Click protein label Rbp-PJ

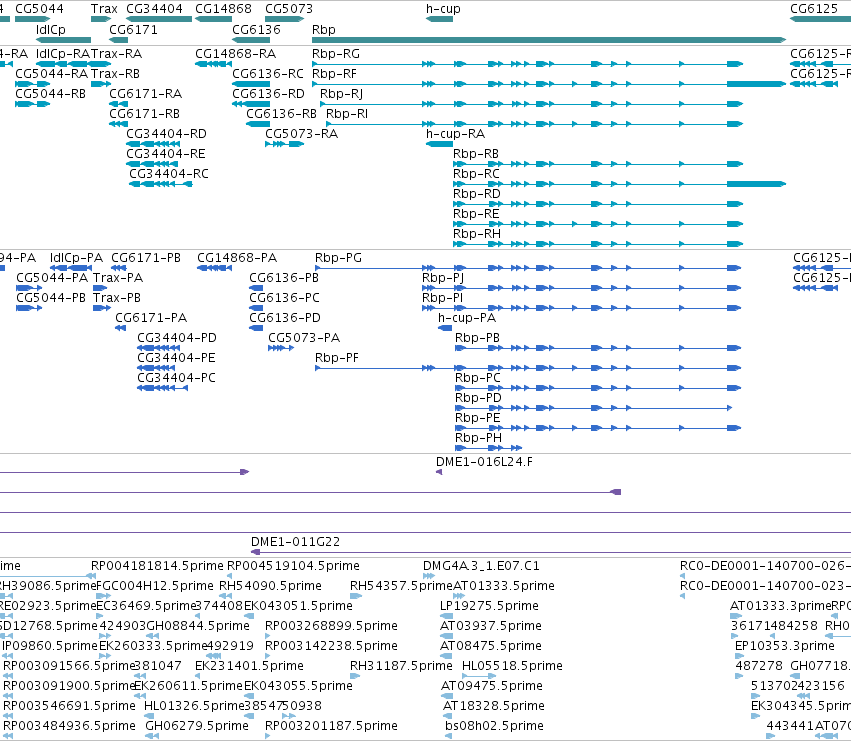[442, 278]
